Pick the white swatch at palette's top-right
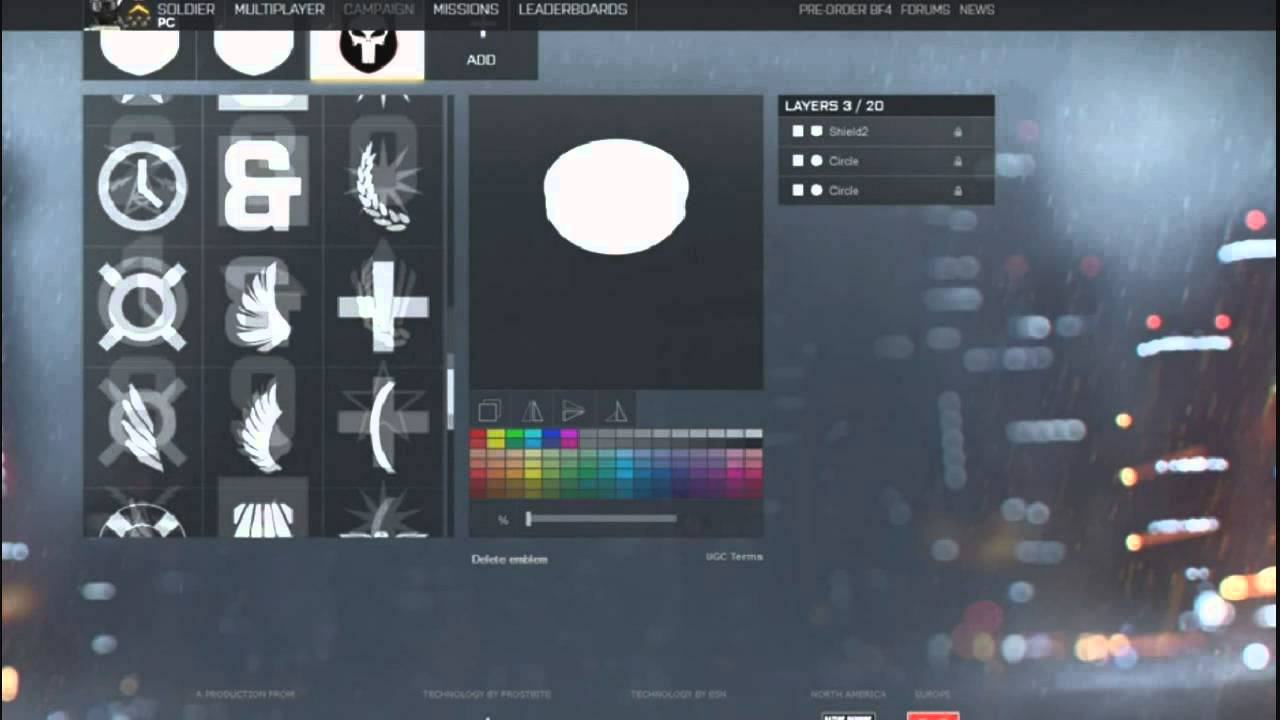The width and height of the screenshot is (1280, 720). (x=754, y=435)
